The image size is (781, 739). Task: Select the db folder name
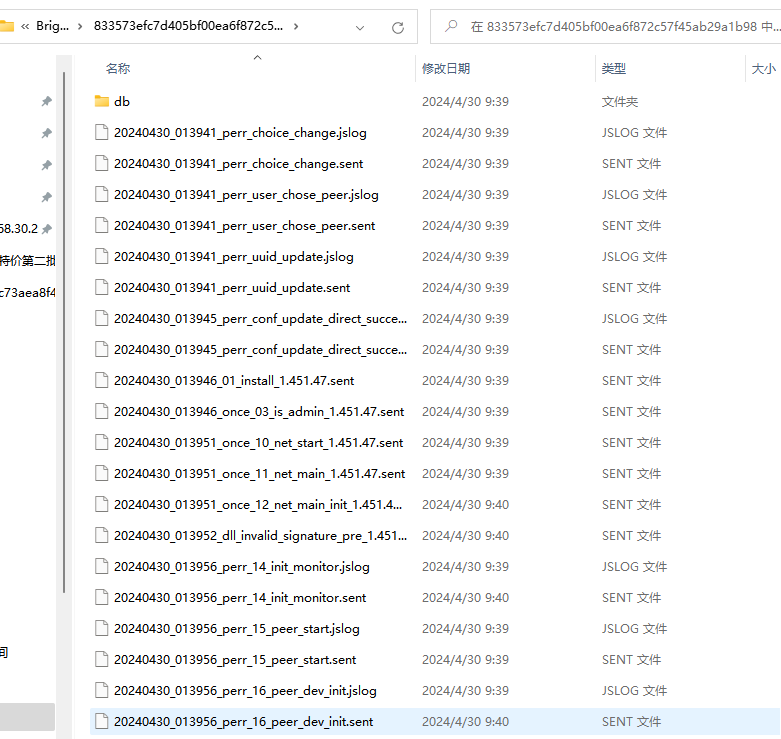tap(122, 102)
